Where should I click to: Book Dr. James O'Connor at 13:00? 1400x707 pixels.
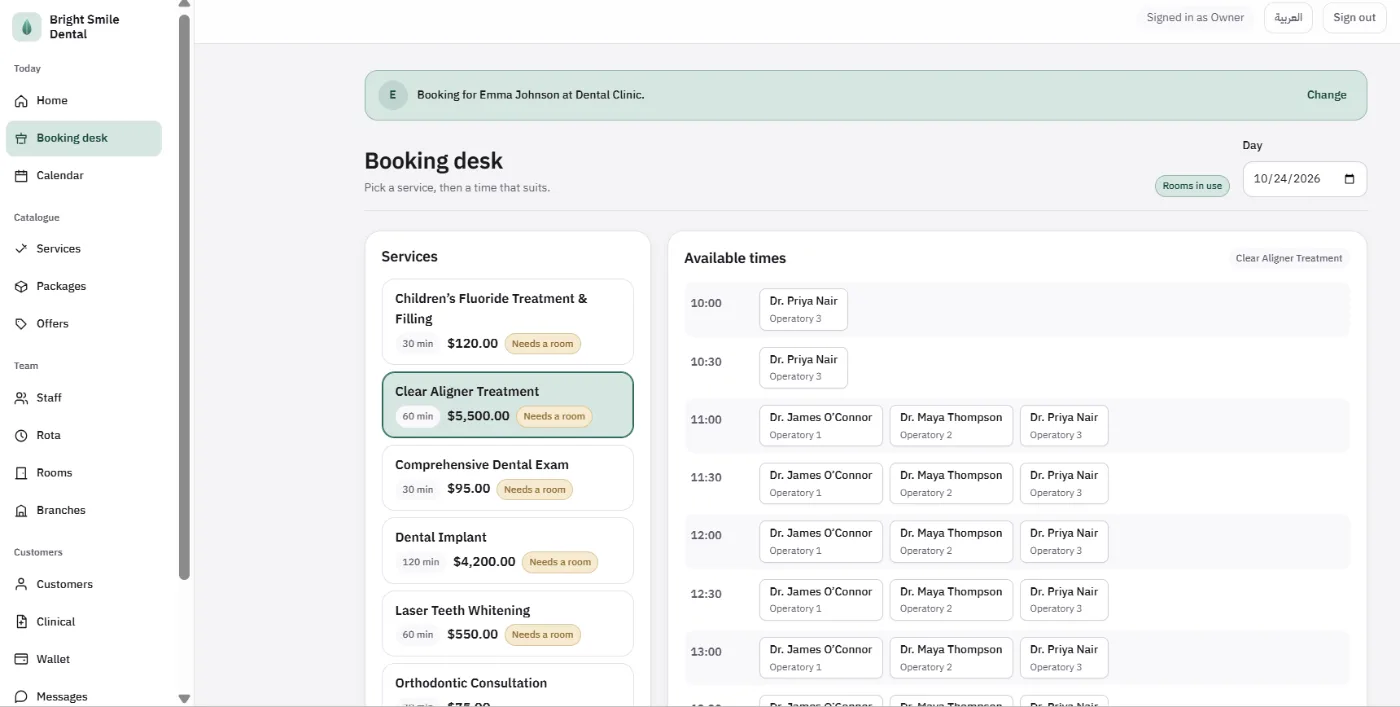821,658
